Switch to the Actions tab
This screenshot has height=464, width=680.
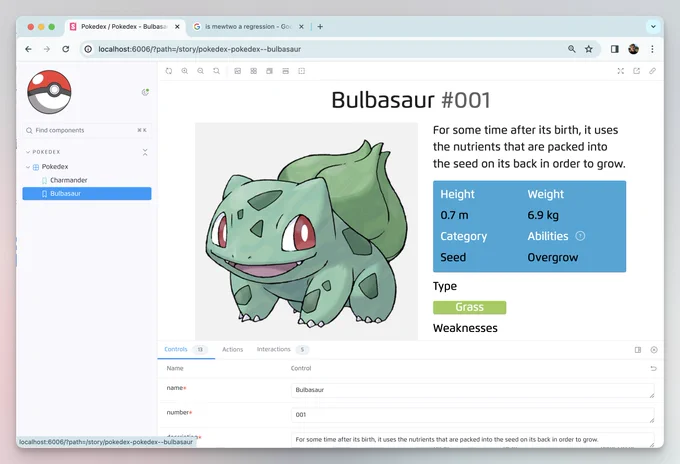(x=232, y=350)
